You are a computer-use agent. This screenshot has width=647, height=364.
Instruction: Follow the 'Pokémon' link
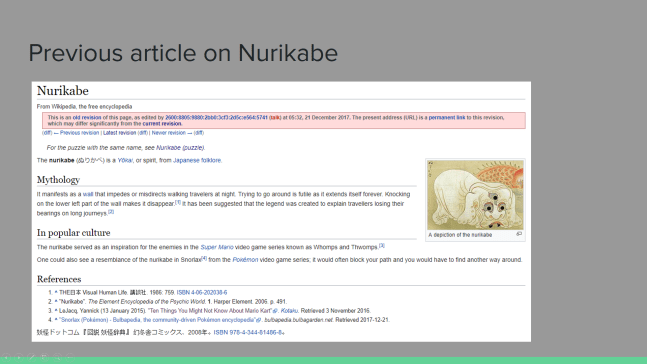click(245, 260)
